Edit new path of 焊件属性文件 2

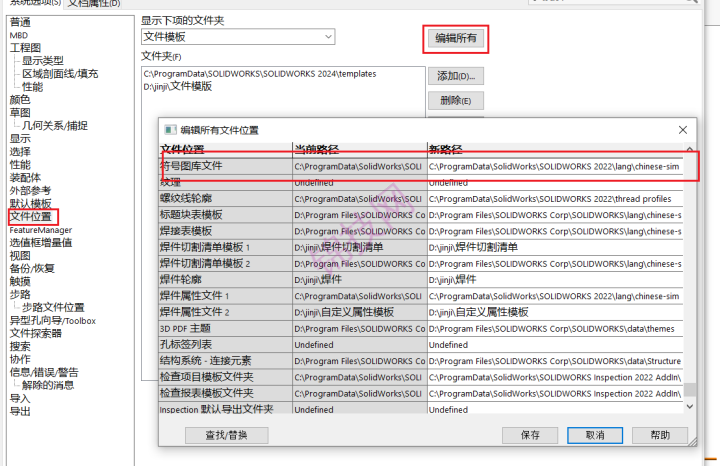[x=555, y=312]
